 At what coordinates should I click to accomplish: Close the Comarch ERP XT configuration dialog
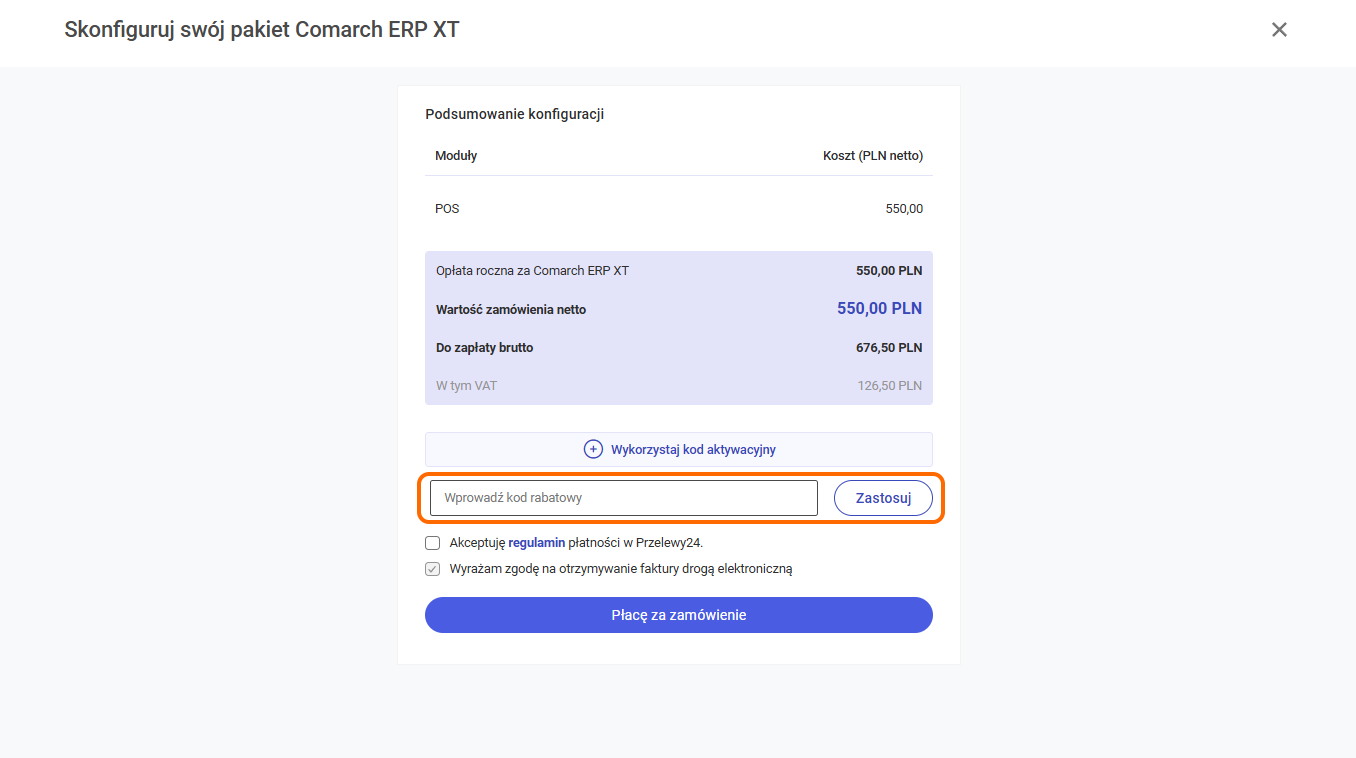(x=1279, y=30)
